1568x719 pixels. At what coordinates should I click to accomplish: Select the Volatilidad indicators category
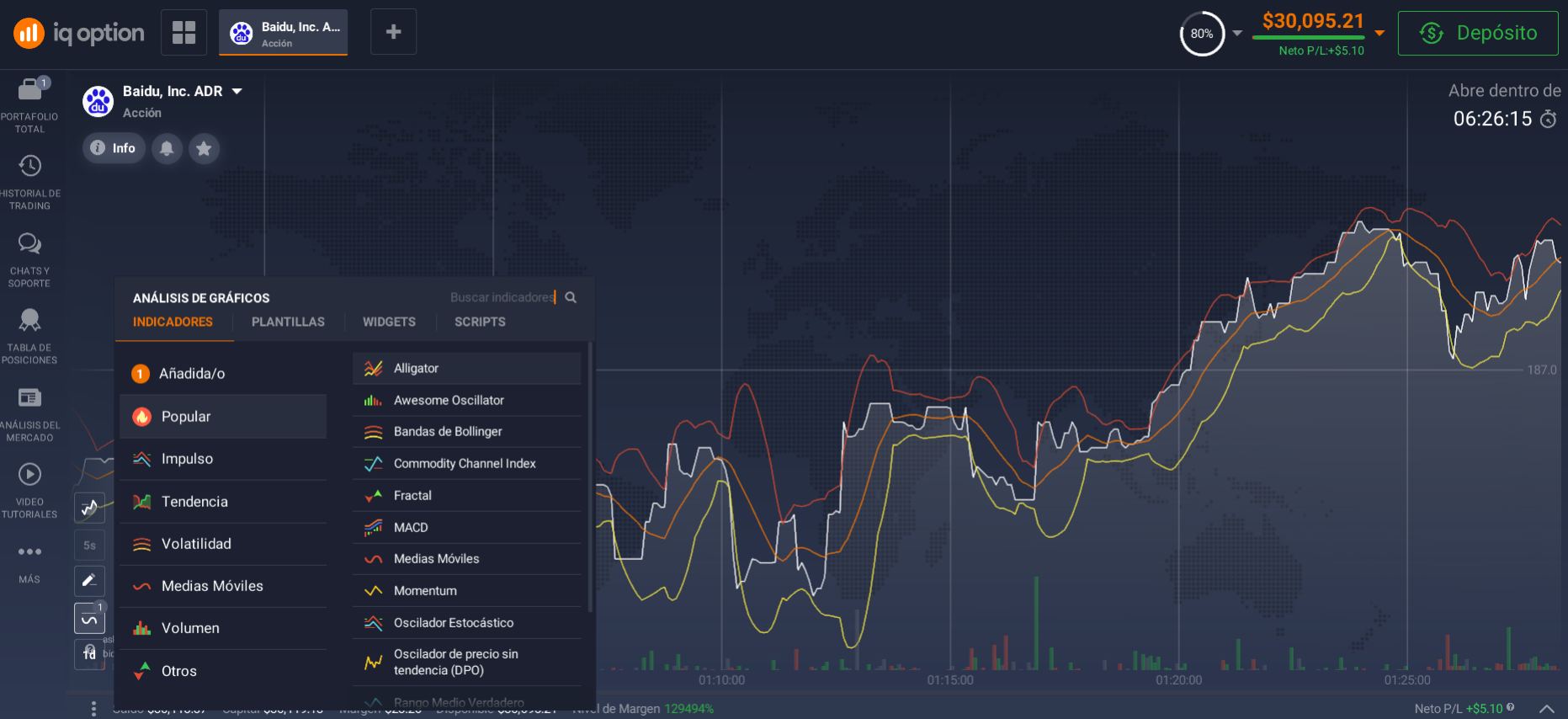click(223, 544)
